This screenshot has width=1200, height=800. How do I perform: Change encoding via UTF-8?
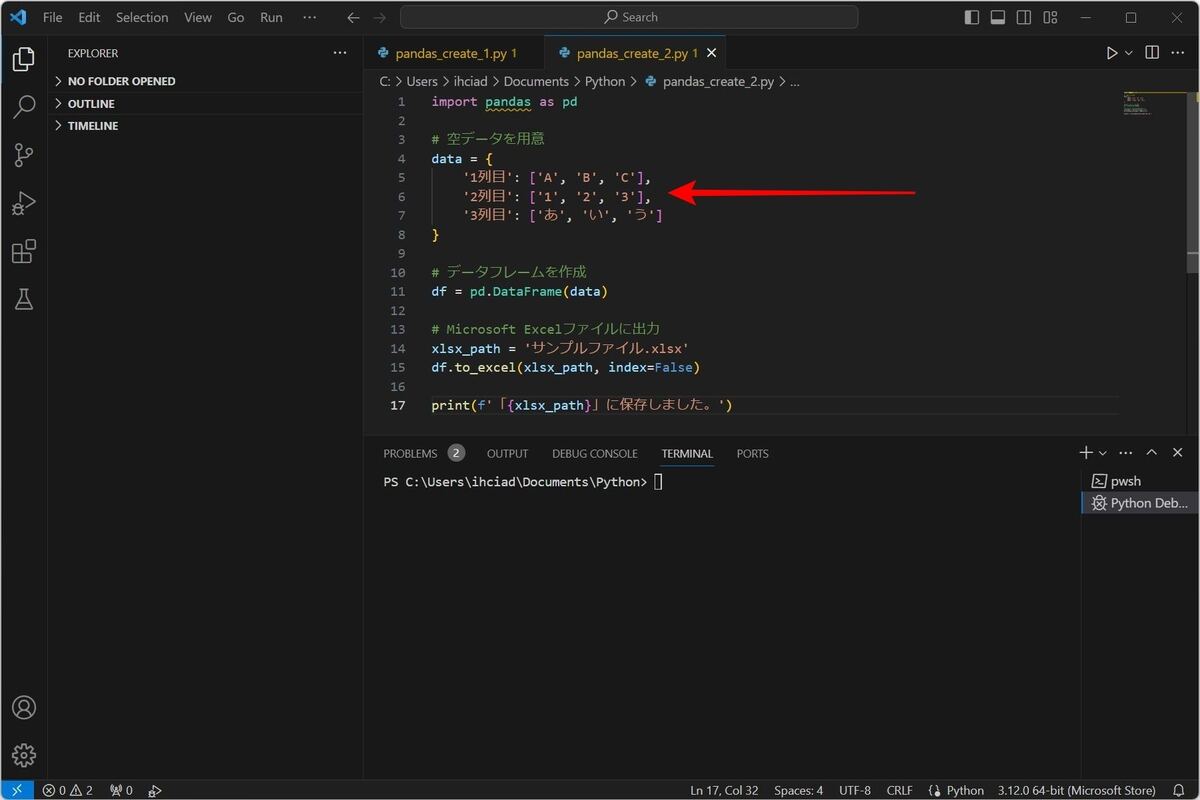(x=855, y=790)
